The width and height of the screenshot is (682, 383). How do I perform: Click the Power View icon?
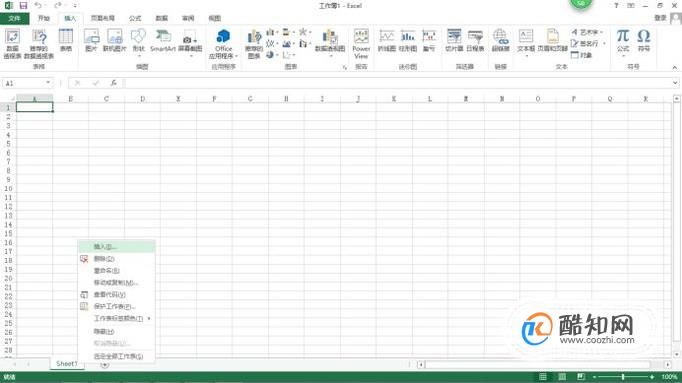361,43
